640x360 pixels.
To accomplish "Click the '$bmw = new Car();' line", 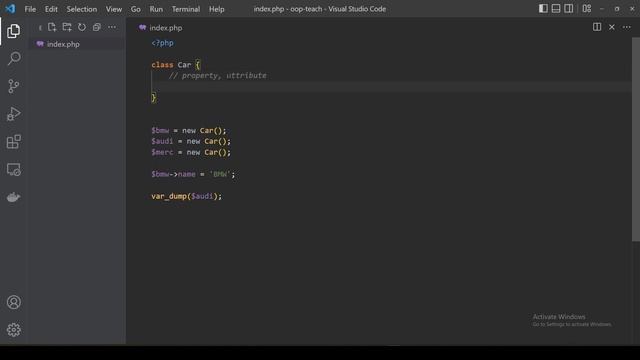I will [x=189, y=131].
